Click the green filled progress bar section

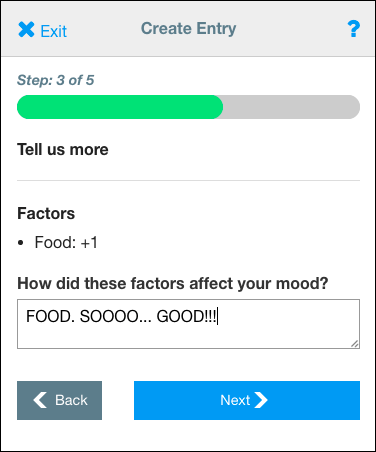click(120, 107)
